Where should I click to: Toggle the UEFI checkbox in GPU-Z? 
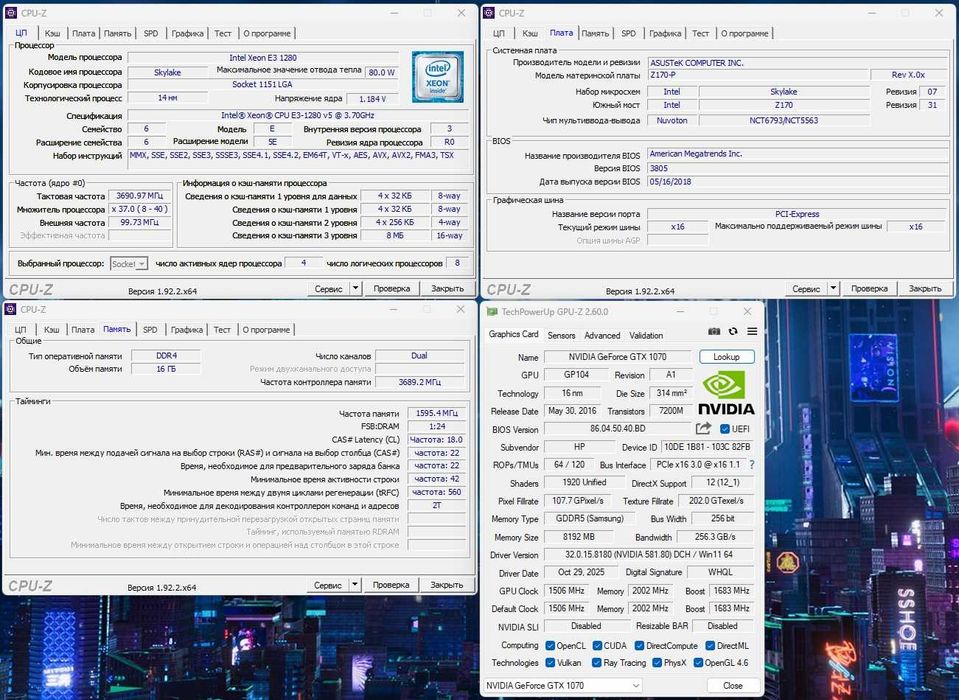click(725, 429)
